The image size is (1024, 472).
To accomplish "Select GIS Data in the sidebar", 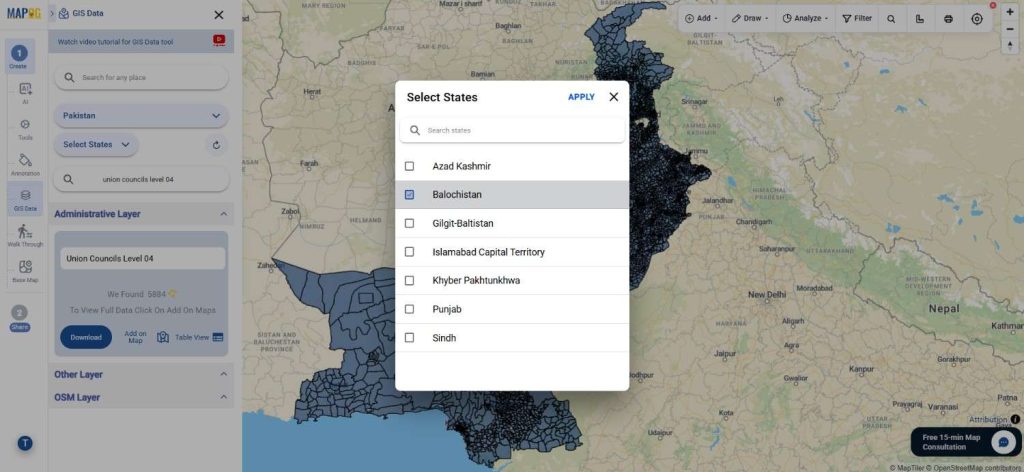I will (25, 200).
